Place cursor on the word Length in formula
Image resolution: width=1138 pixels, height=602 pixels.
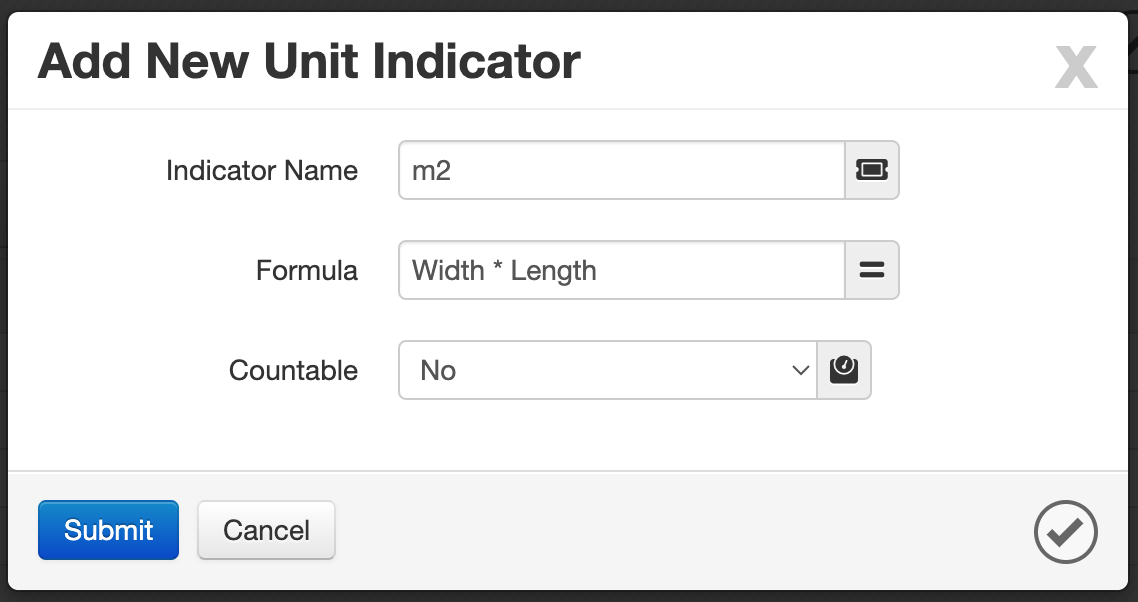coord(553,271)
